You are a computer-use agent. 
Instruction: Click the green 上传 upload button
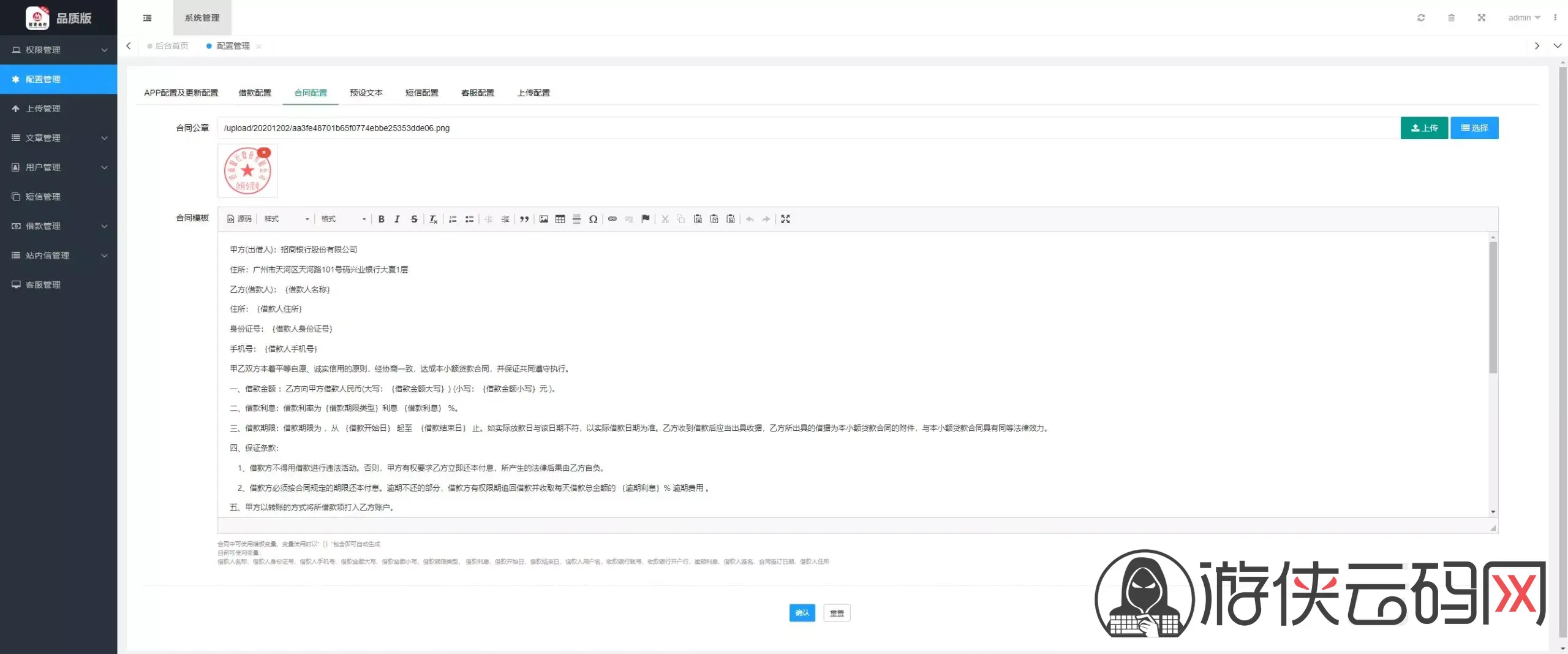pyautogui.click(x=1423, y=128)
